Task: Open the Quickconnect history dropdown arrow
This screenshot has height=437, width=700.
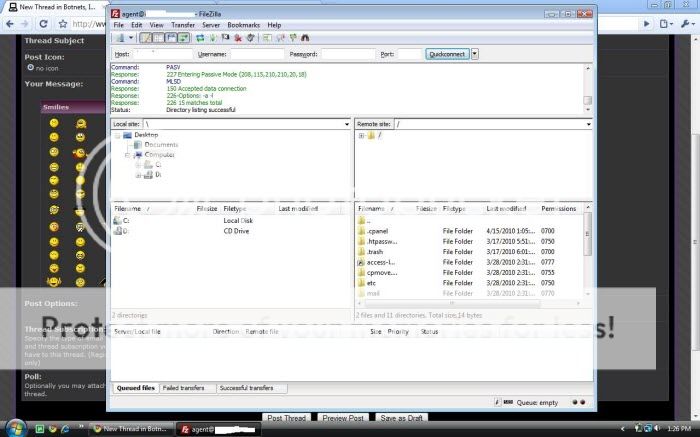Action: click(474, 54)
